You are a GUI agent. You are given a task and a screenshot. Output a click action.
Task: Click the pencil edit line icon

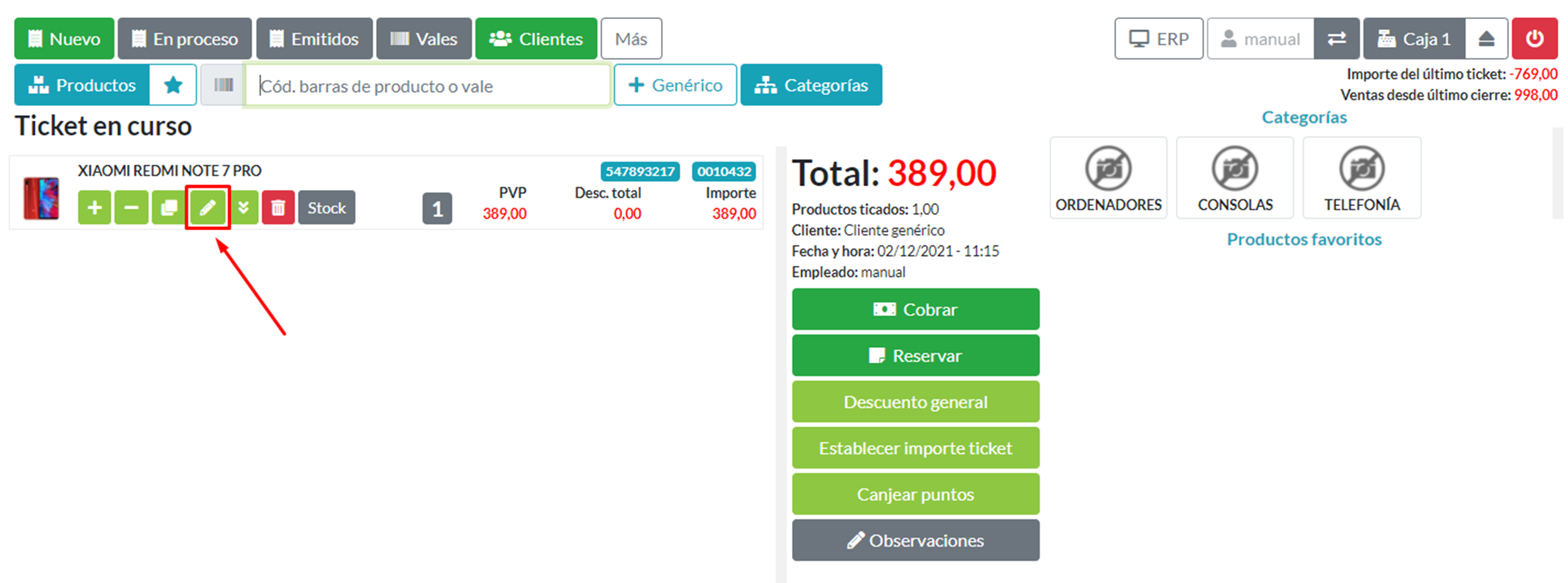pos(208,208)
